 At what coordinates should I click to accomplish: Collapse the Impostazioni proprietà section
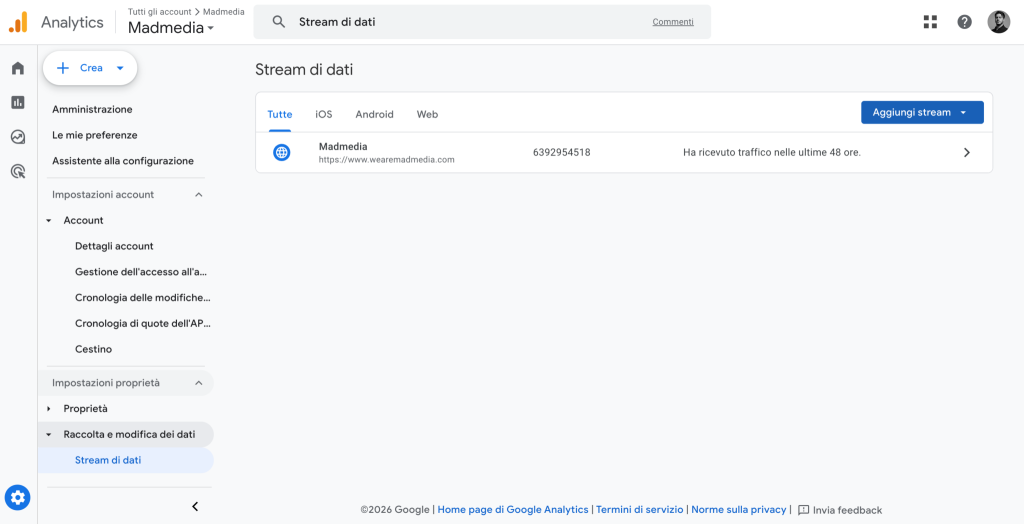coord(199,383)
